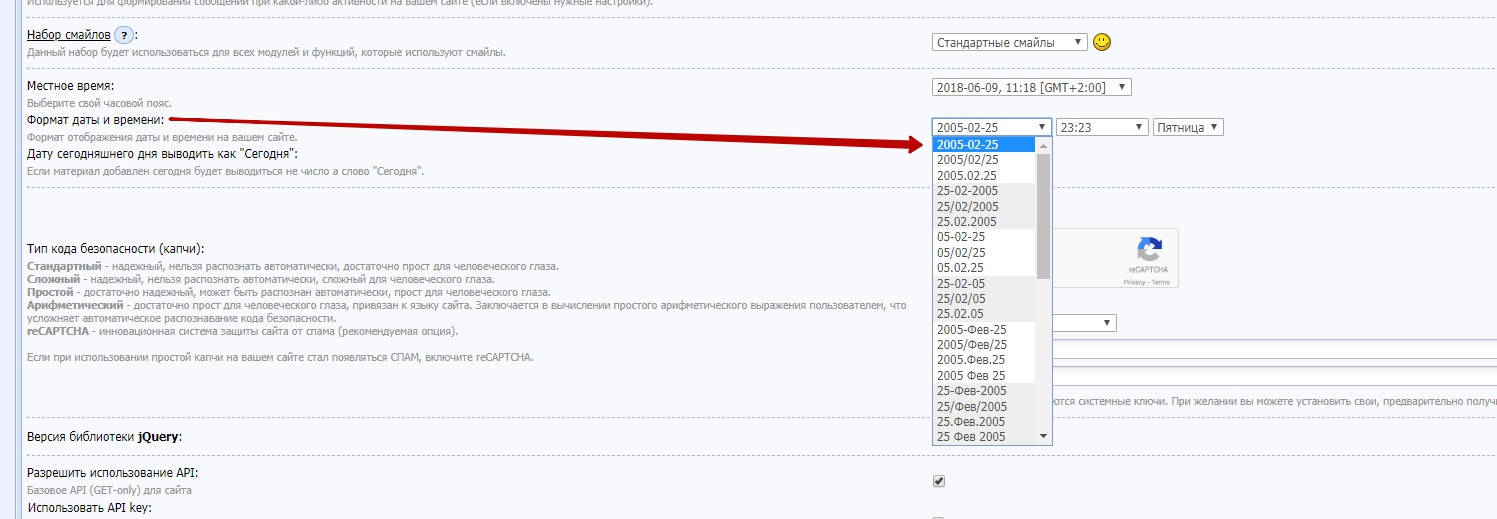Select the 25.02.2005 date format option
The height and width of the screenshot is (519, 1497).
click(967, 221)
